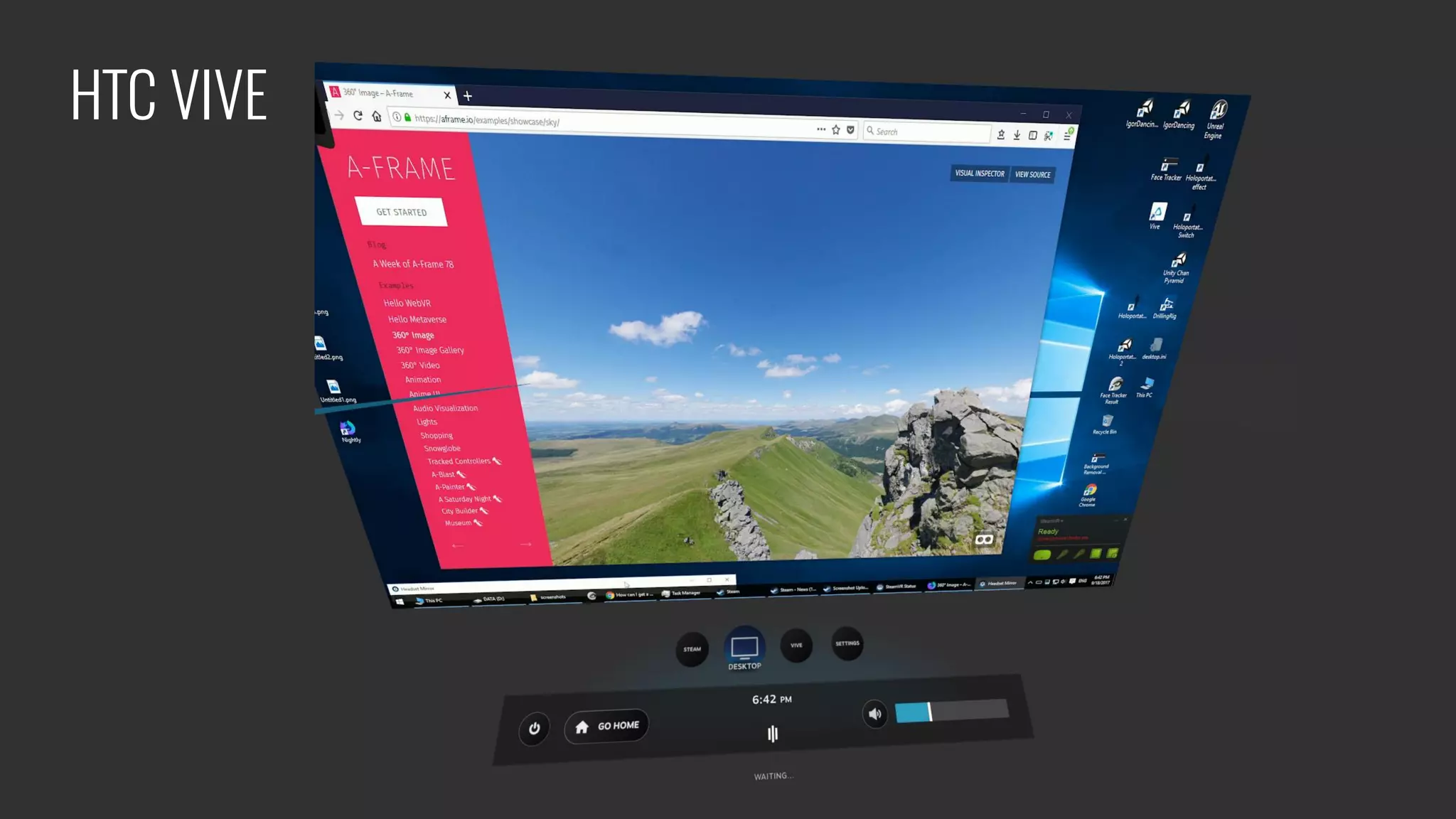Viewport: 1456px width, 819px height.
Task: Open the Face Tracker Result shortcut
Action: coord(1114,390)
